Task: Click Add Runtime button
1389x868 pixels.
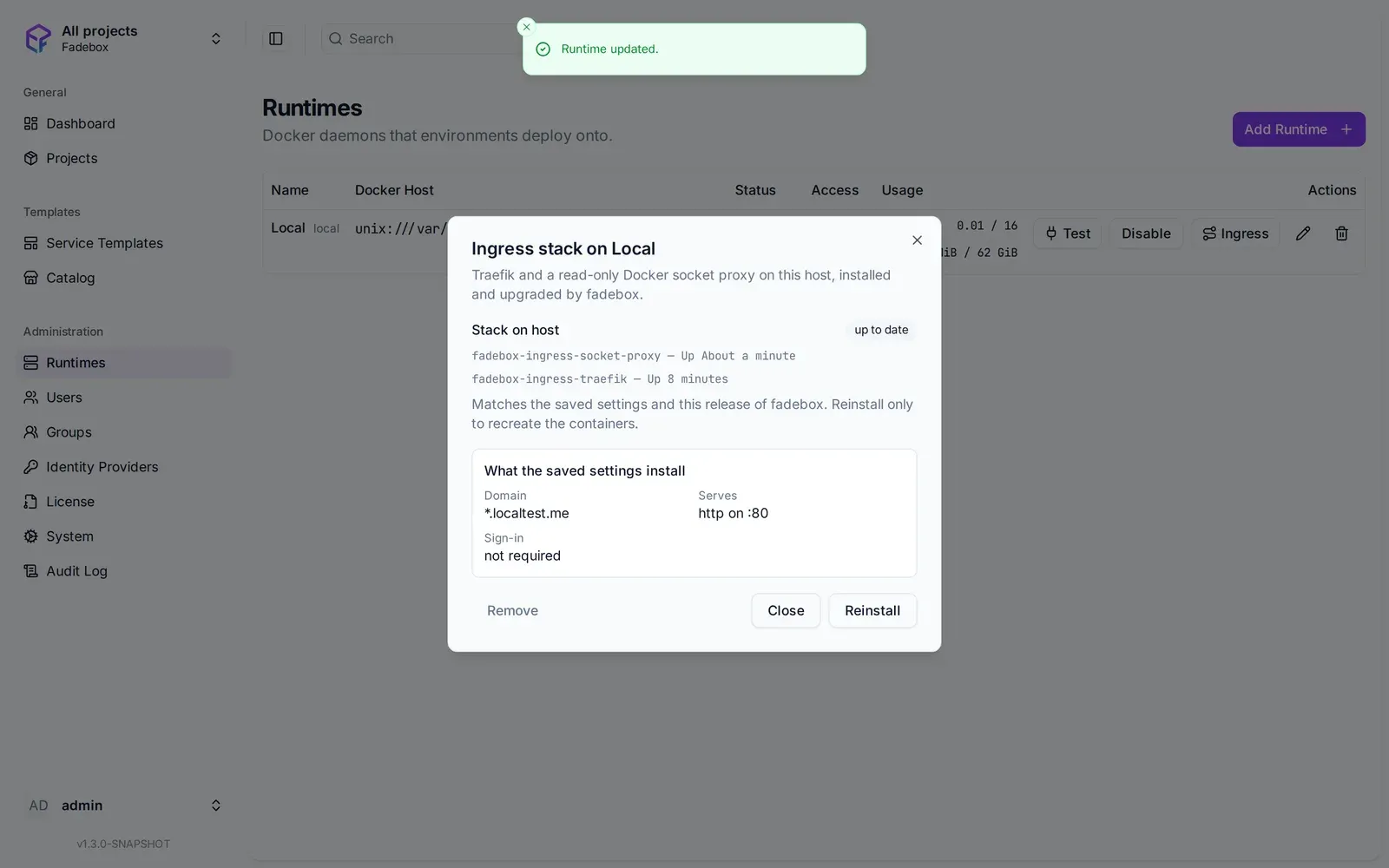Action: [1299, 129]
